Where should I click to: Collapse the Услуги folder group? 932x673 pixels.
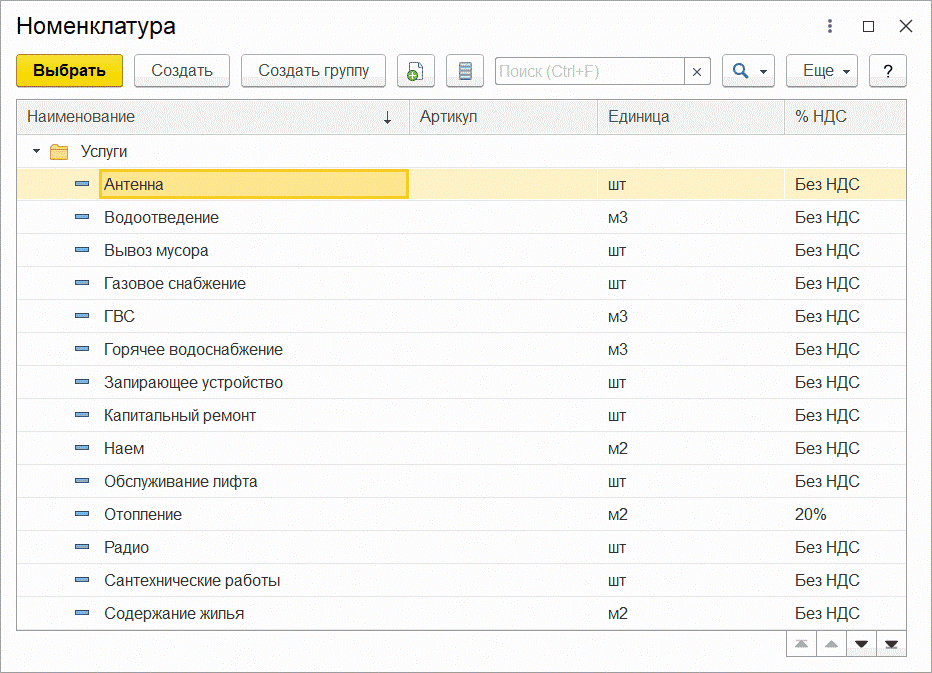(x=37, y=152)
